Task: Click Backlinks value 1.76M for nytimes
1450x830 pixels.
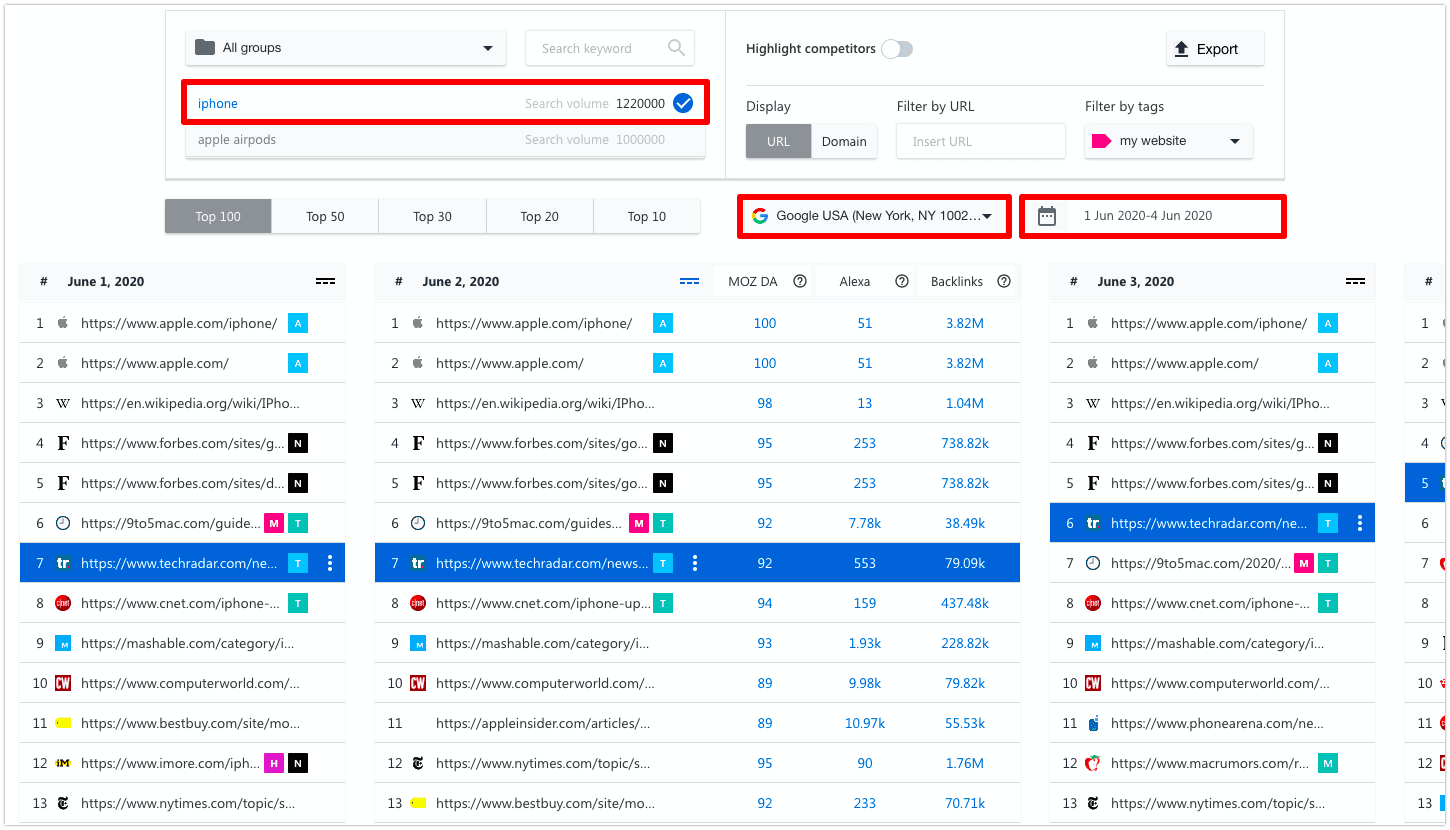Action: tap(965, 763)
